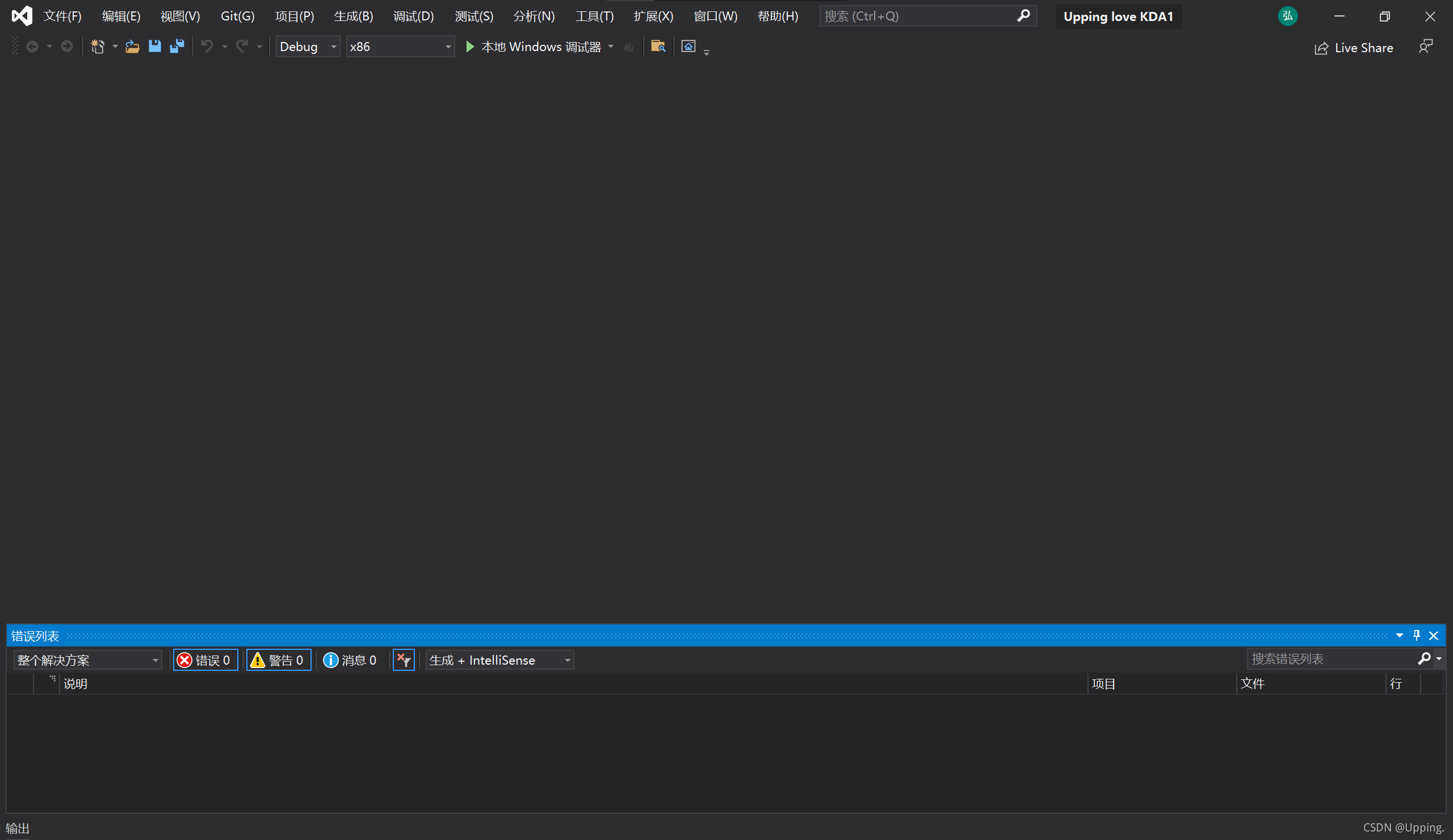
Task: Click the Live Share button
Action: pyautogui.click(x=1354, y=48)
